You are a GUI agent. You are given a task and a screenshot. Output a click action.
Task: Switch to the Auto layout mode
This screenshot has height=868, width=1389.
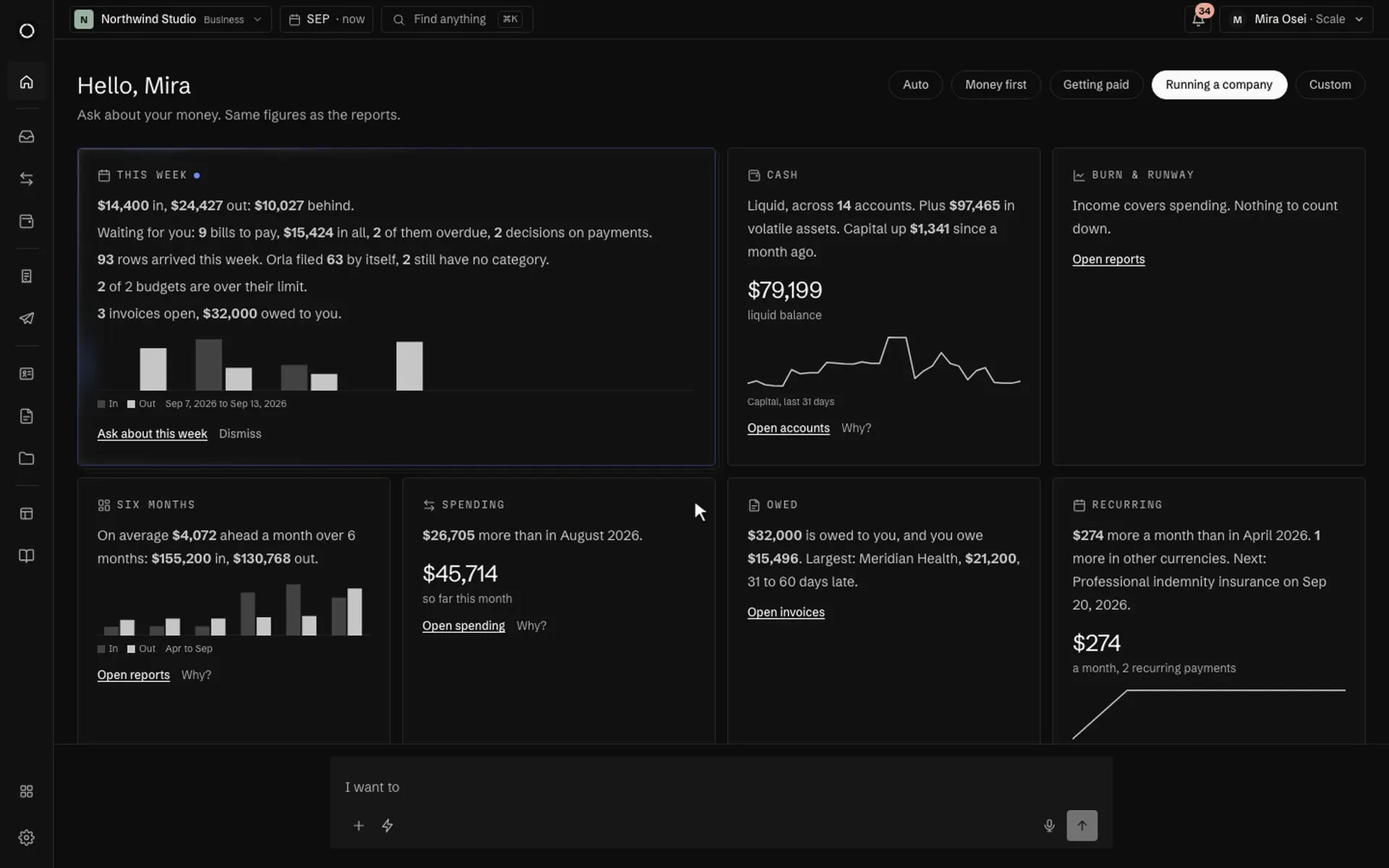tap(915, 85)
